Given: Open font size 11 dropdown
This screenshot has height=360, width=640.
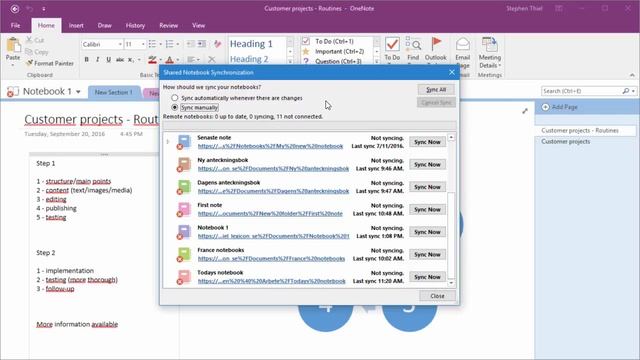Looking at the screenshot, I should [143, 44].
